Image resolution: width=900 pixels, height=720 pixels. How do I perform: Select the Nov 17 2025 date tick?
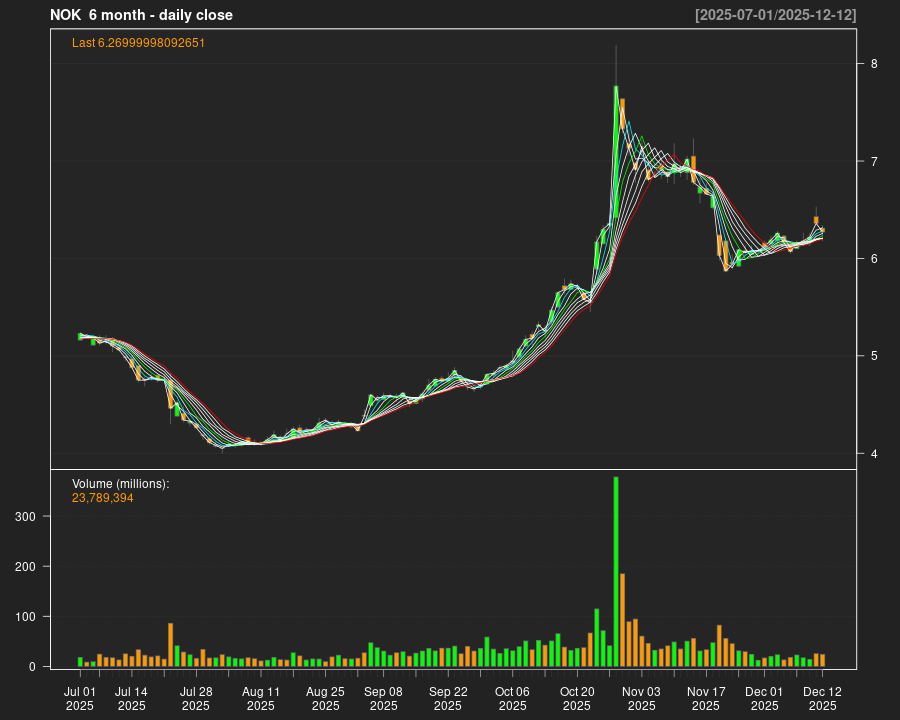pos(705,698)
